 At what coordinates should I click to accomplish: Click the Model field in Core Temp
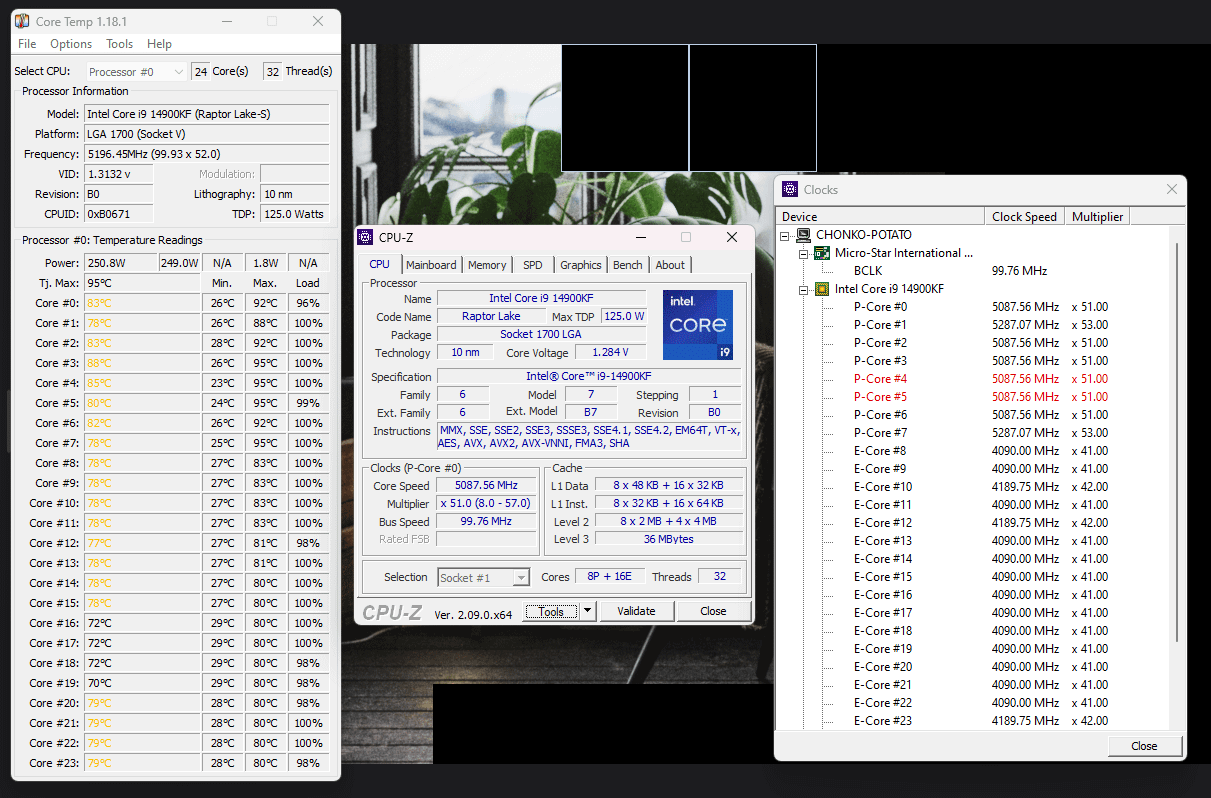206,114
